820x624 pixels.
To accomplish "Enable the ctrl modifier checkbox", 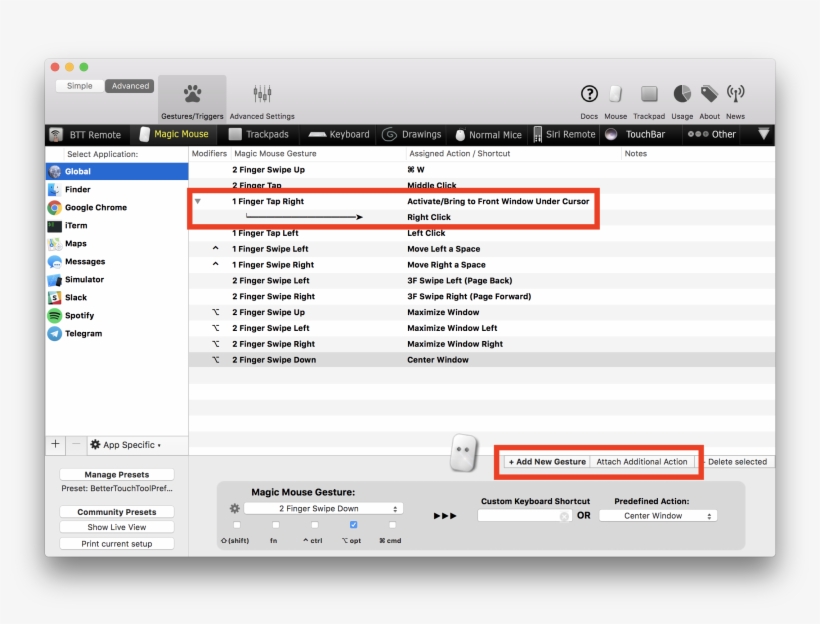I will (314, 525).
